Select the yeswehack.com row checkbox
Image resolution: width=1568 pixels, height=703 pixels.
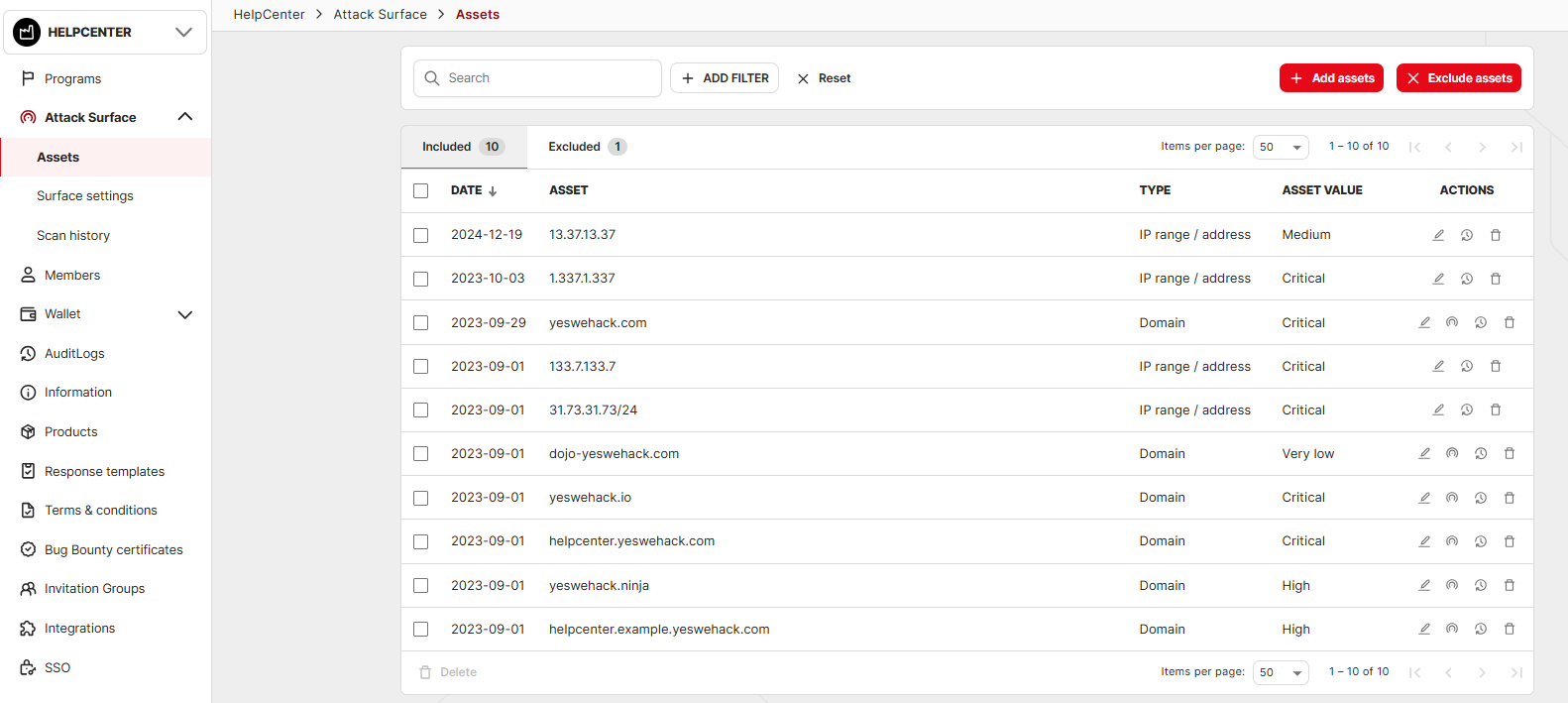(x=421, y=322)
